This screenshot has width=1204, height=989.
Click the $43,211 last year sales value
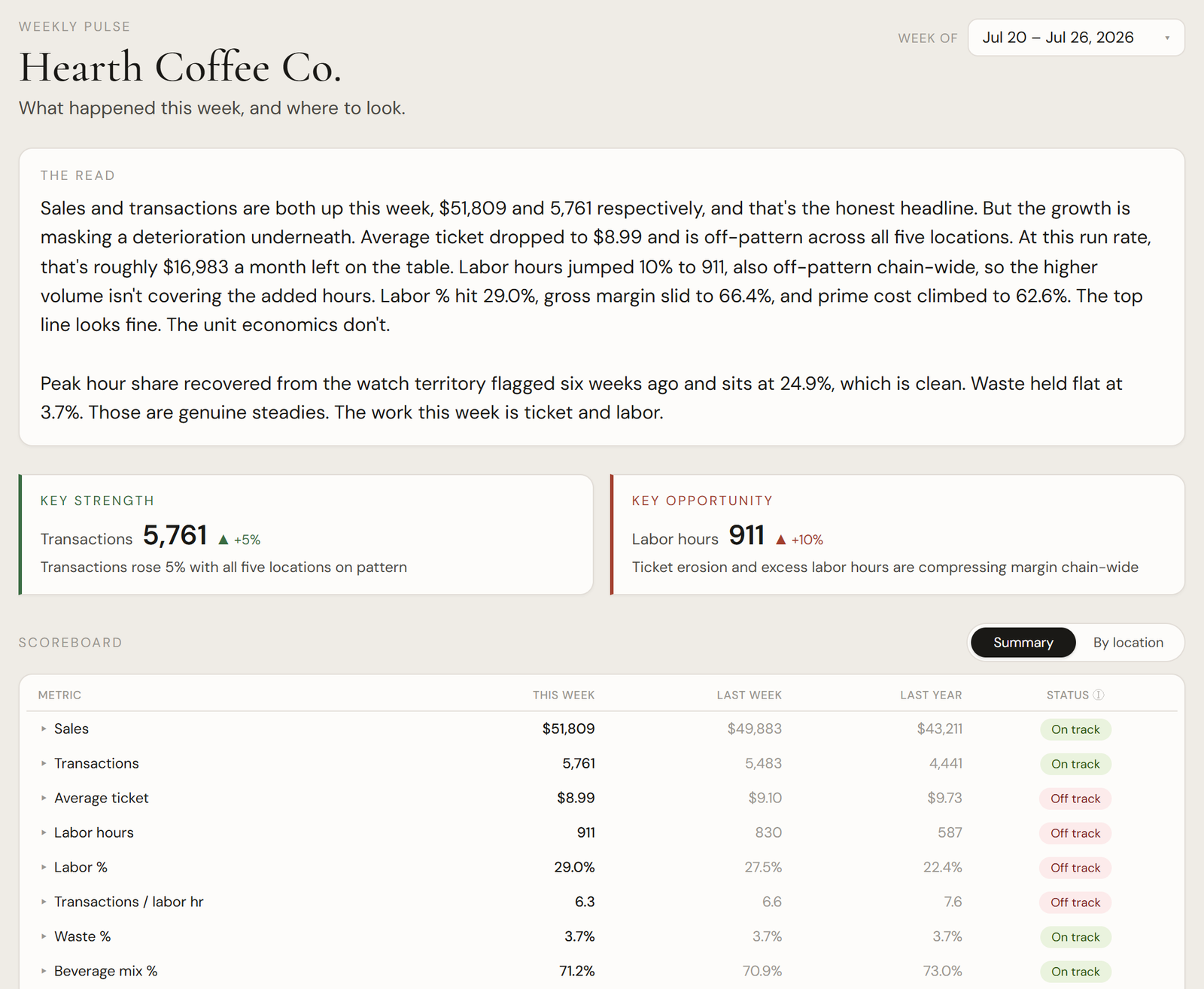tap(939, 729)
